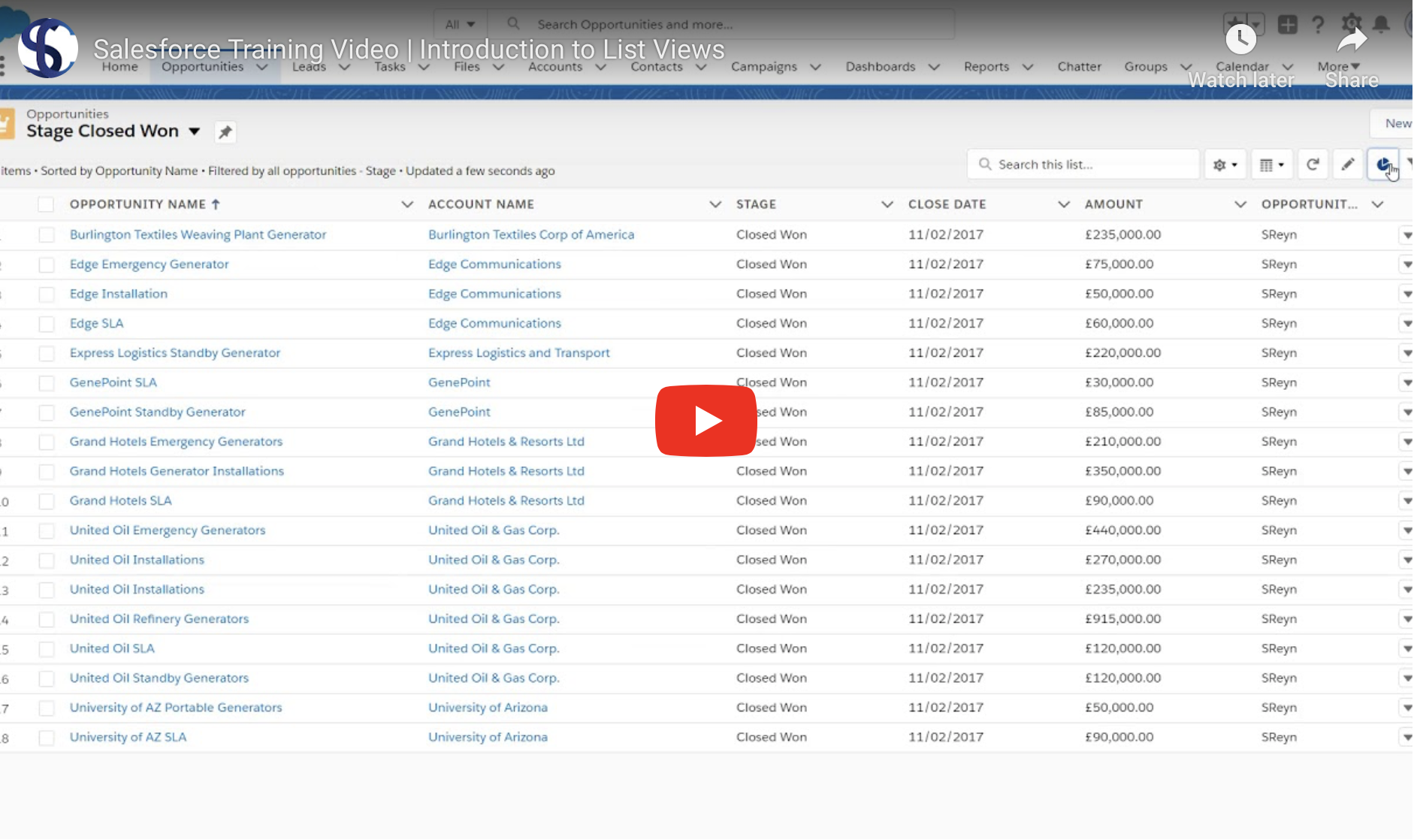Open the United Oil Refinery Generators opportunity

coord(159,619)
